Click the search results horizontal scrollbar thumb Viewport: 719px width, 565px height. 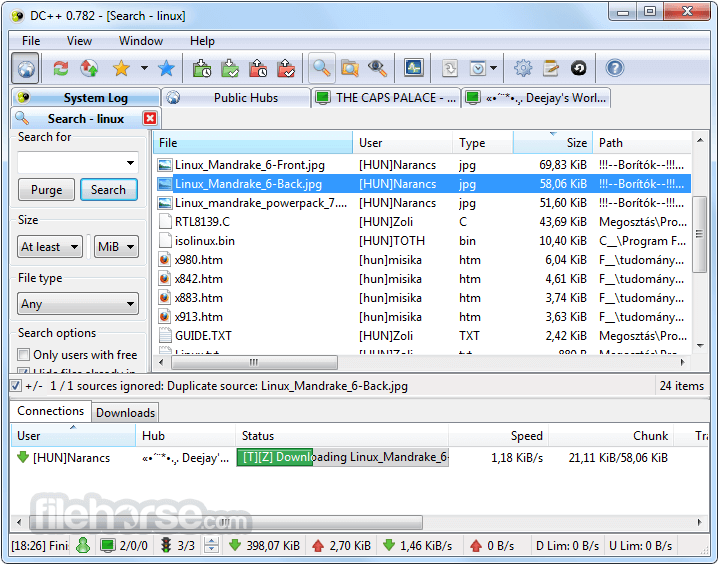pos(254,362)
